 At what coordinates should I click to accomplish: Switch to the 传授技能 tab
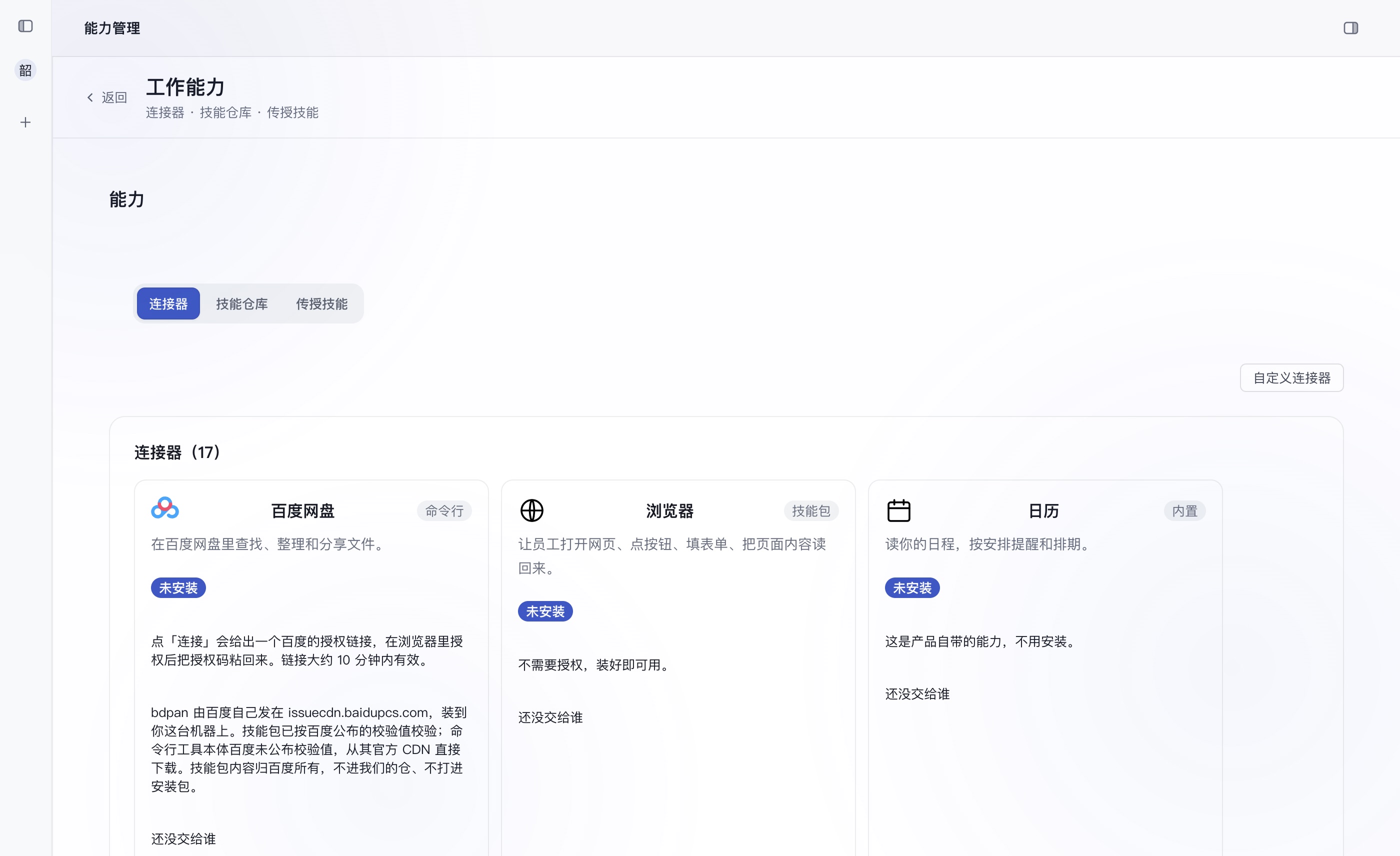pyautogui.click(x=321, y=304)
